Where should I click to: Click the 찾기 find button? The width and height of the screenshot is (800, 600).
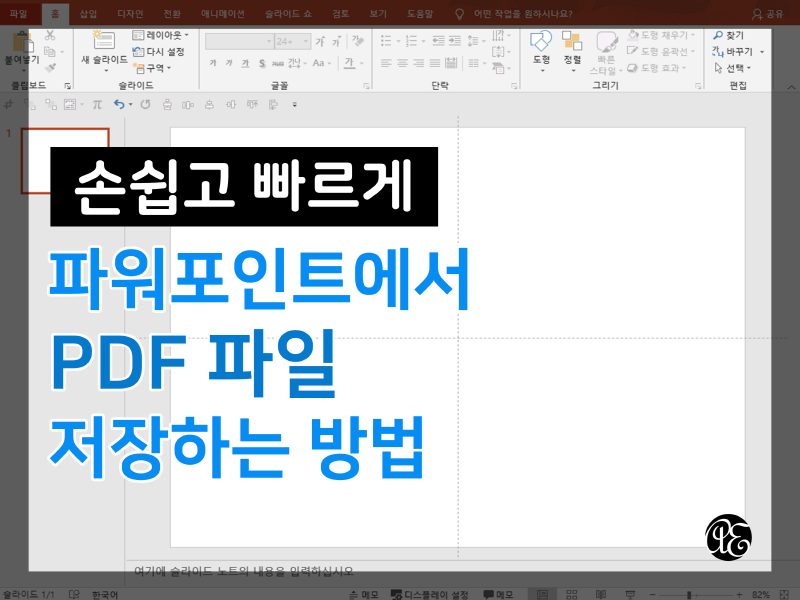(x=729, y=35)
